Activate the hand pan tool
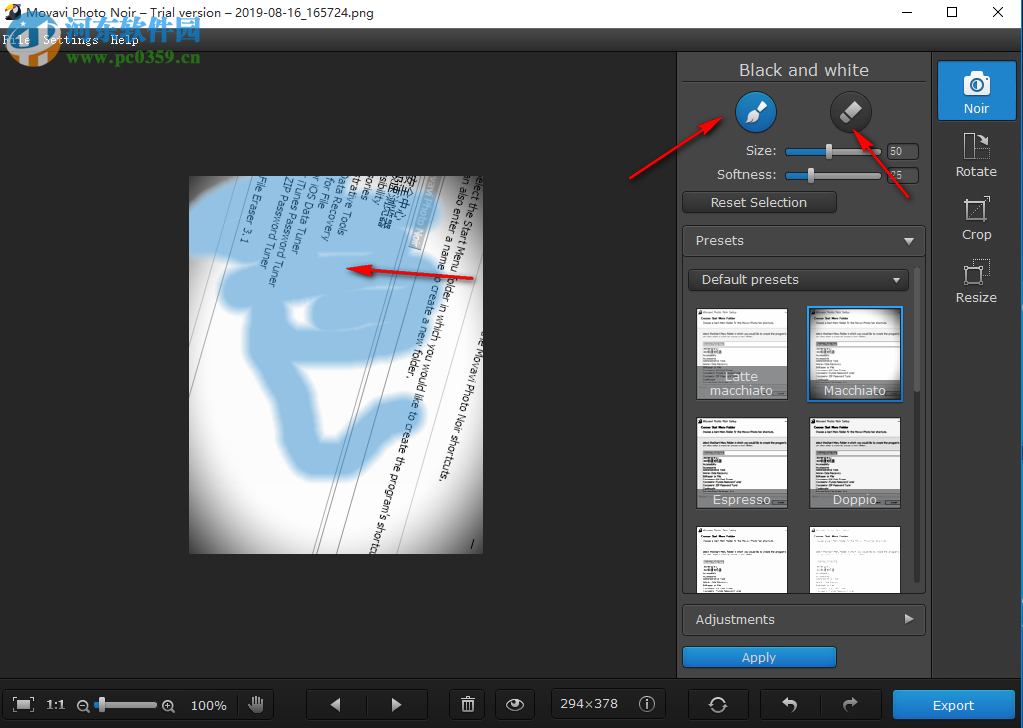1023x728 pixels. click(x=256, y=704)
